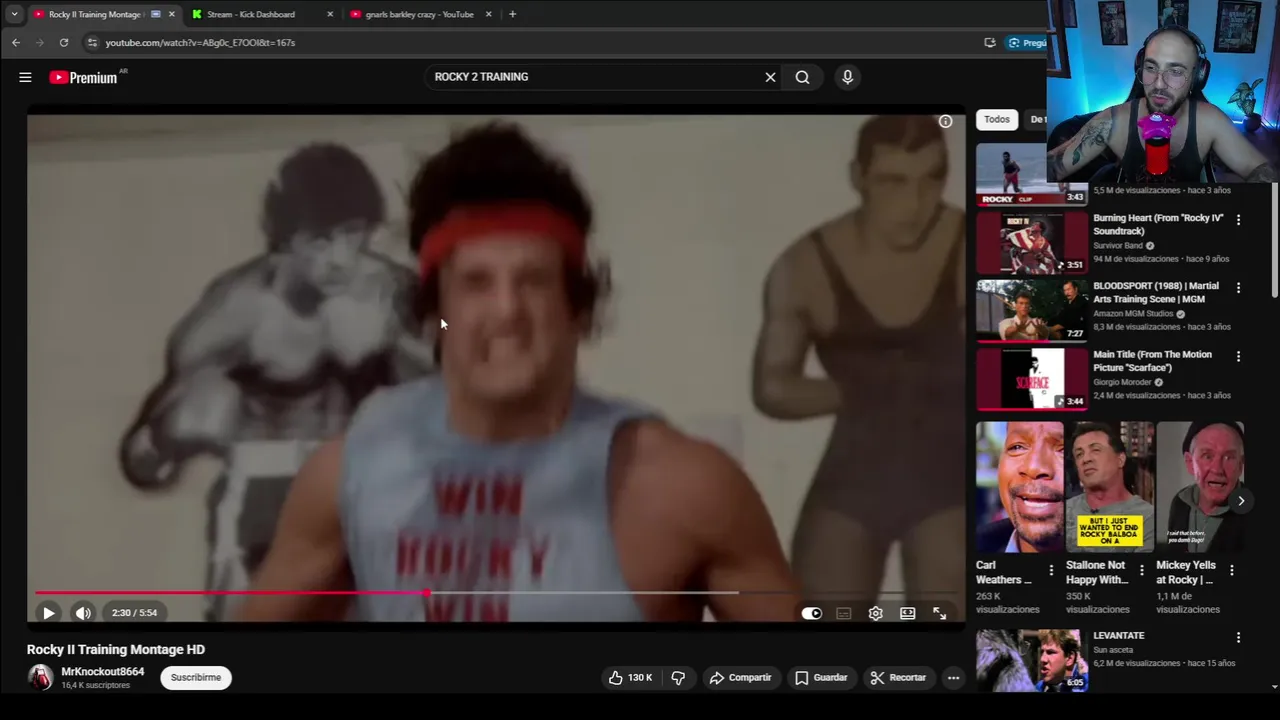Viewport: 1280px width, 720px height.
Task: Share the video via Compartir
Action: coord(740,677)
